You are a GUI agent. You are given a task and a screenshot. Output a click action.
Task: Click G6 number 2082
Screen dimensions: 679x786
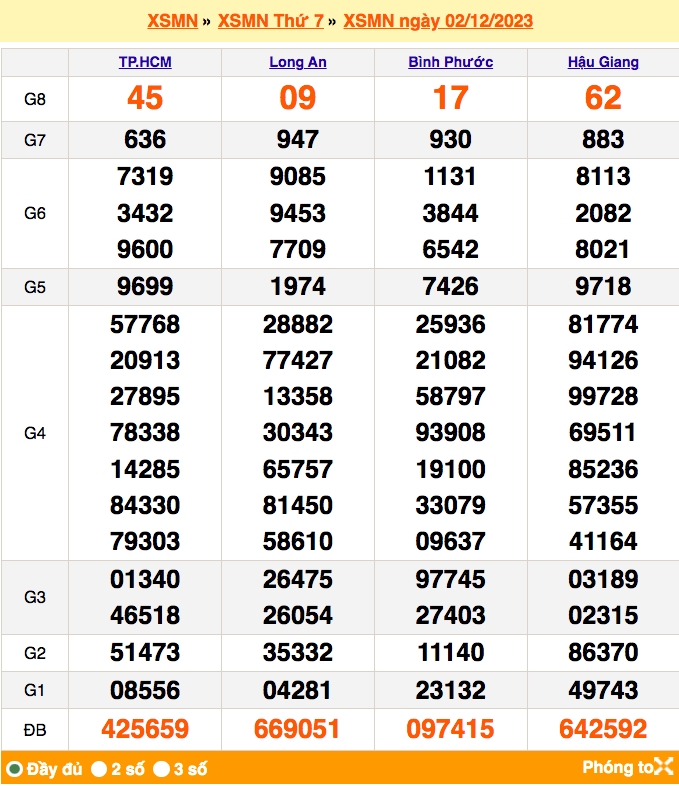coord(603,213)
